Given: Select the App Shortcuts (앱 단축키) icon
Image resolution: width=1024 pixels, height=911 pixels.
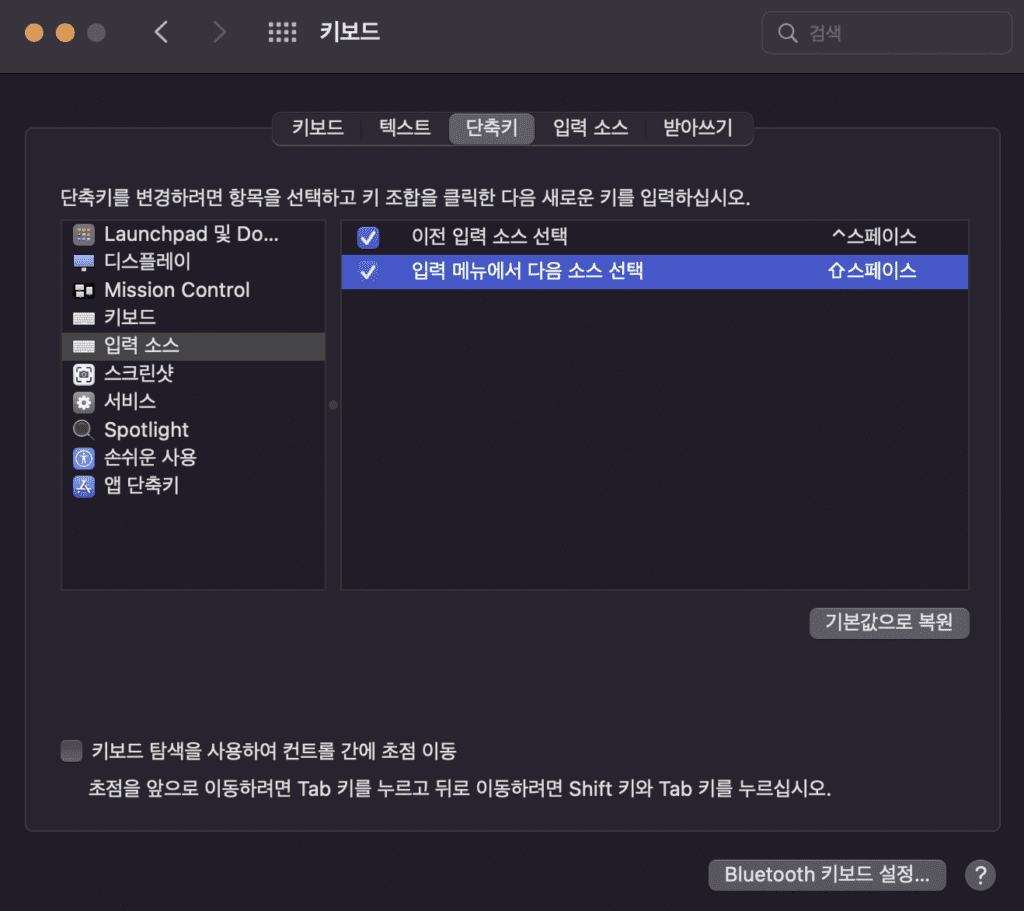Looking at the screenshot, I should (84, 486).
